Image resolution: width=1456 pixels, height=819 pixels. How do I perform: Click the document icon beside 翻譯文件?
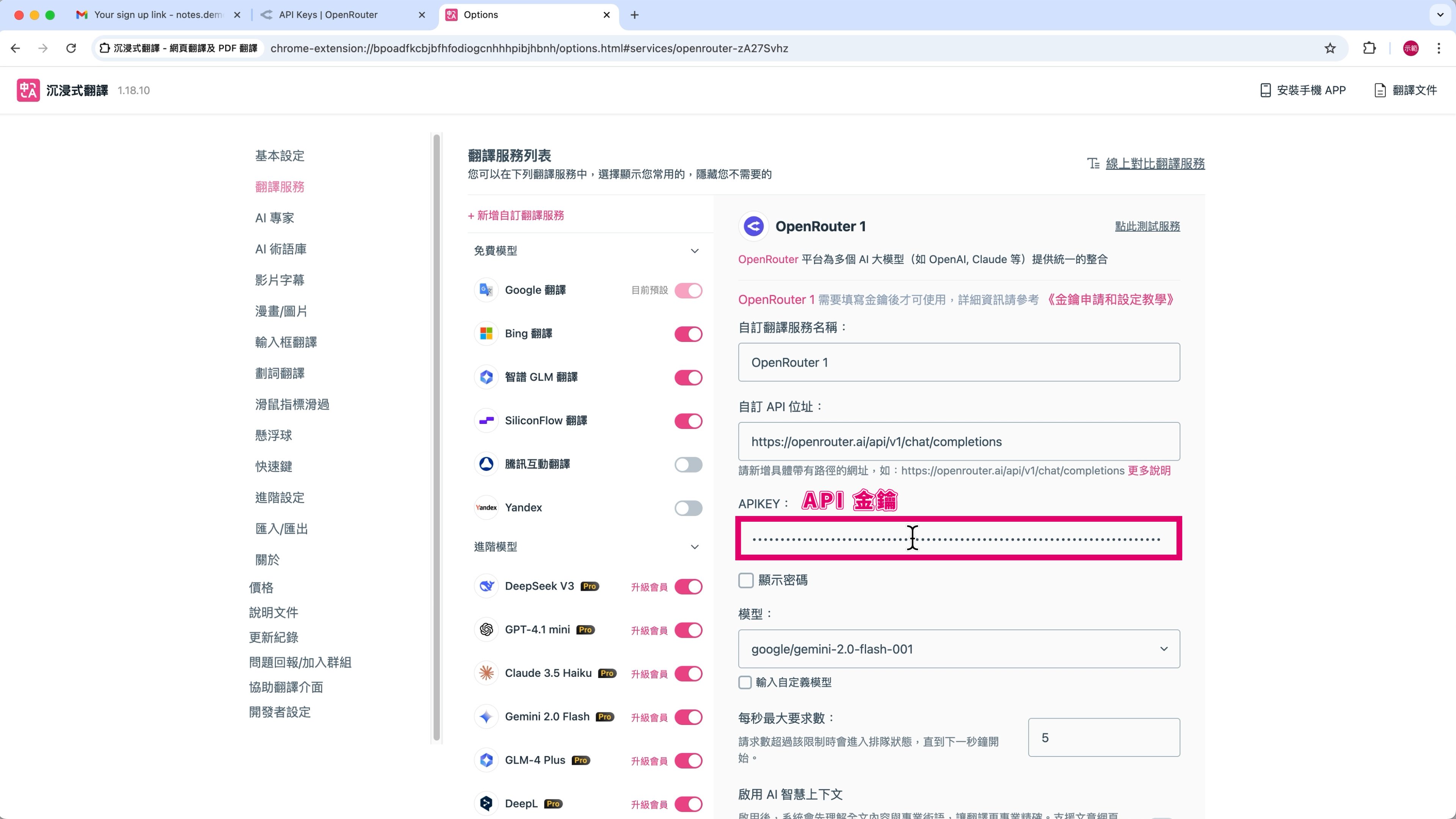1380,91
